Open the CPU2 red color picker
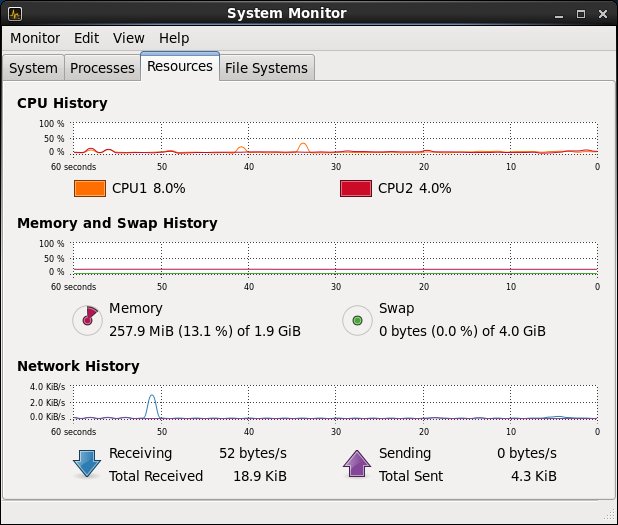The width and height of the screenshot is (618, 525). [x=356, y=188]
